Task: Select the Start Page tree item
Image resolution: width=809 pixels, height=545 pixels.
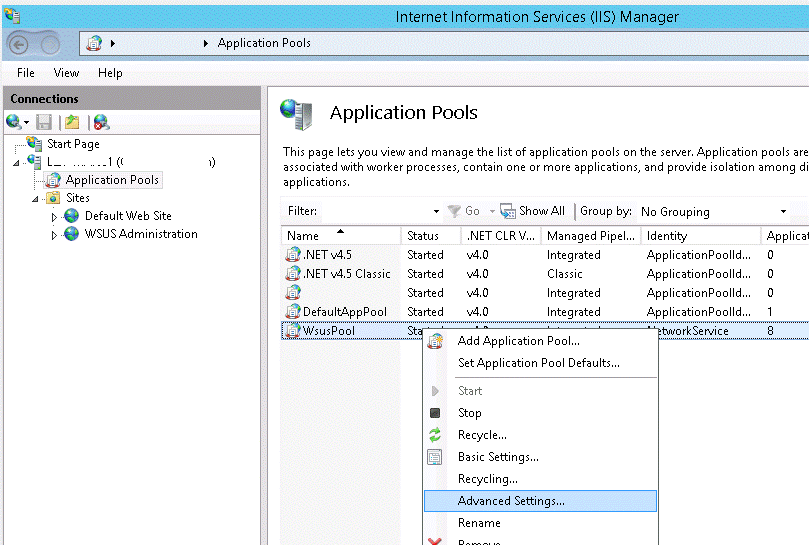Action: [73, 144]
